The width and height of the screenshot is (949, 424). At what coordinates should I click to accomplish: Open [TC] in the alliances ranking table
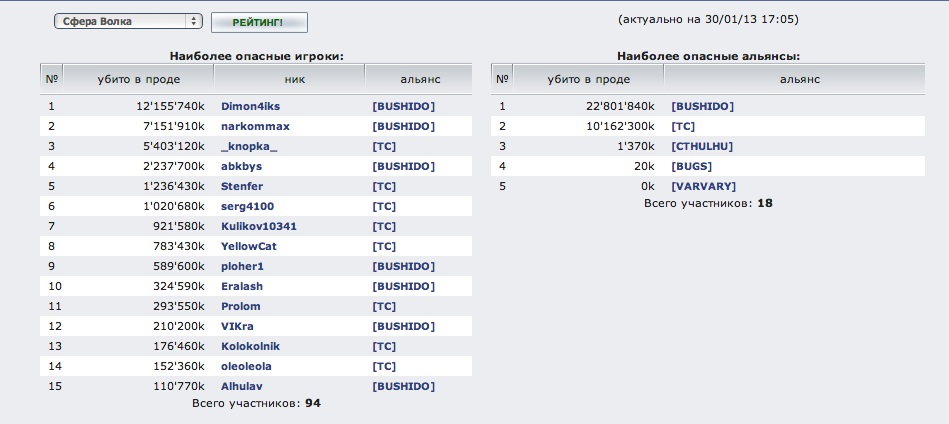tap(684, 126)
